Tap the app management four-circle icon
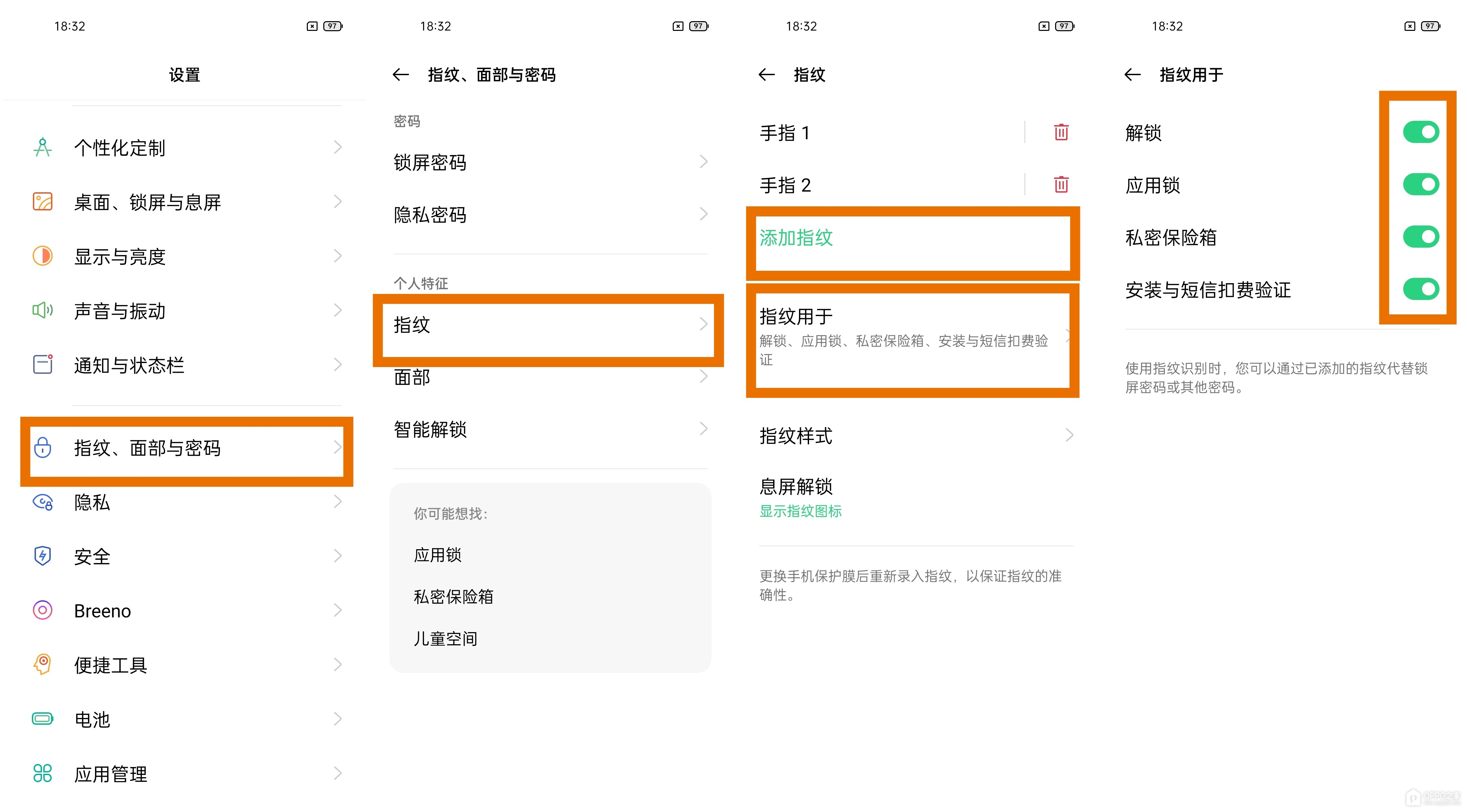1467x812 pixels. (x=42, y=773)
